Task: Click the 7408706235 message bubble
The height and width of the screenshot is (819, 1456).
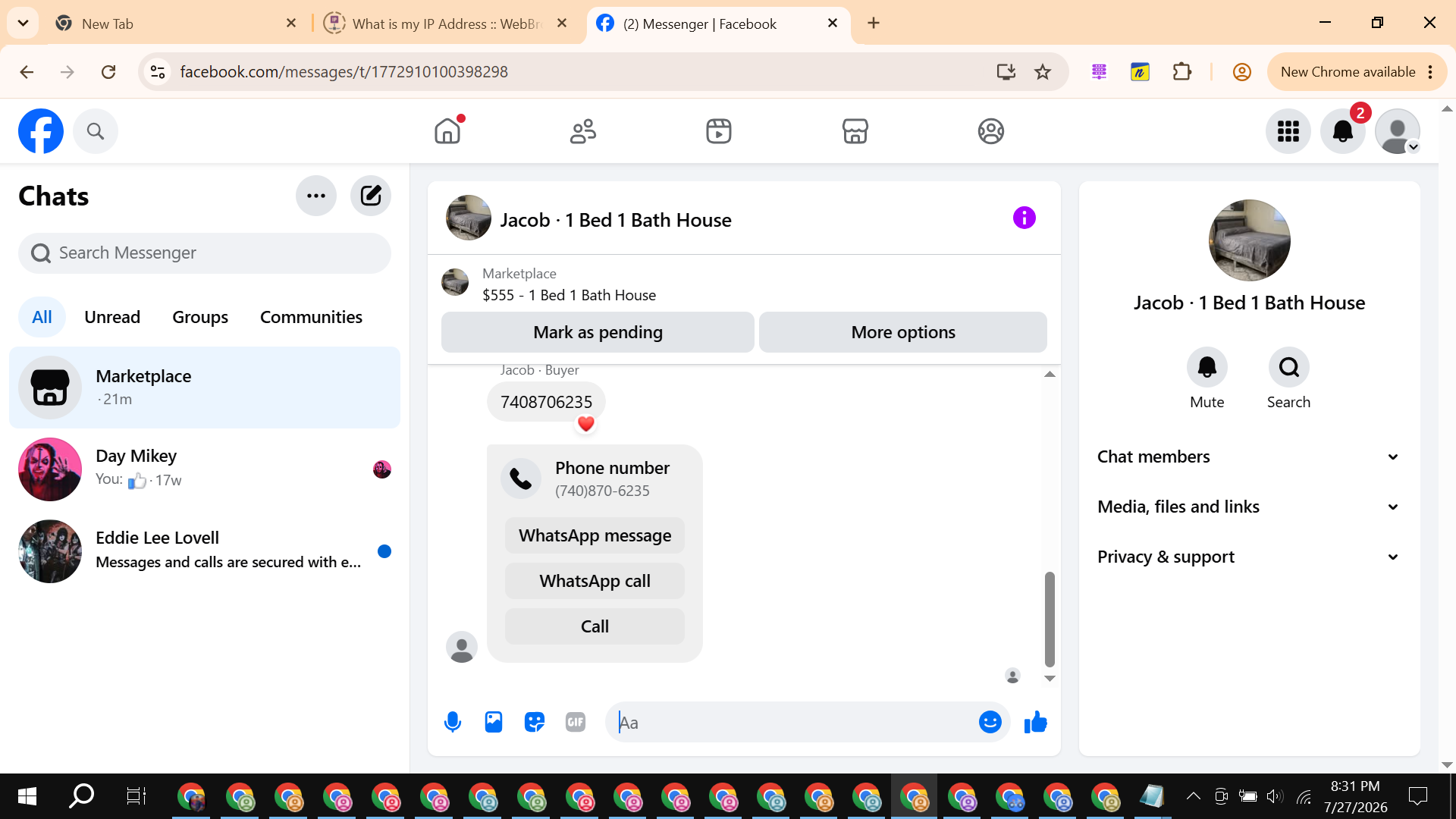Action: [546, 402]
